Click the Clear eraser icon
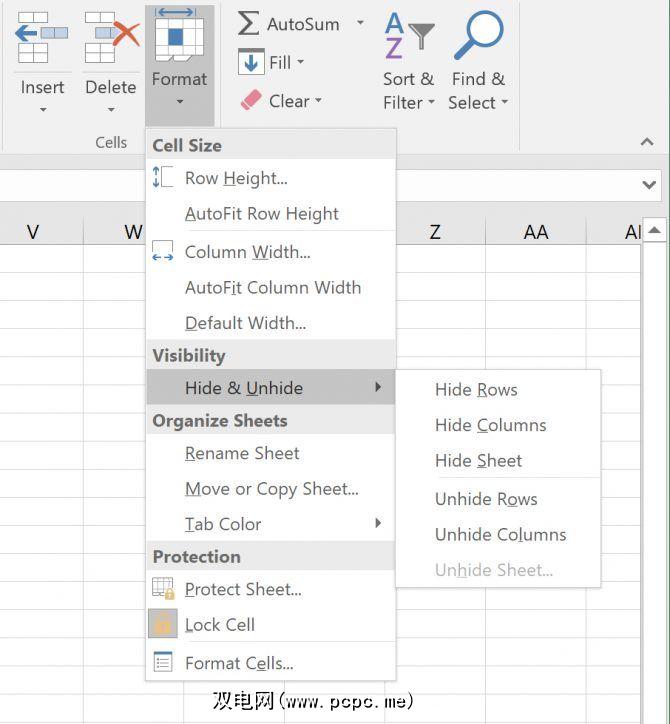The height and width of the screenshot is (724, 670). (x=250, y=100)
